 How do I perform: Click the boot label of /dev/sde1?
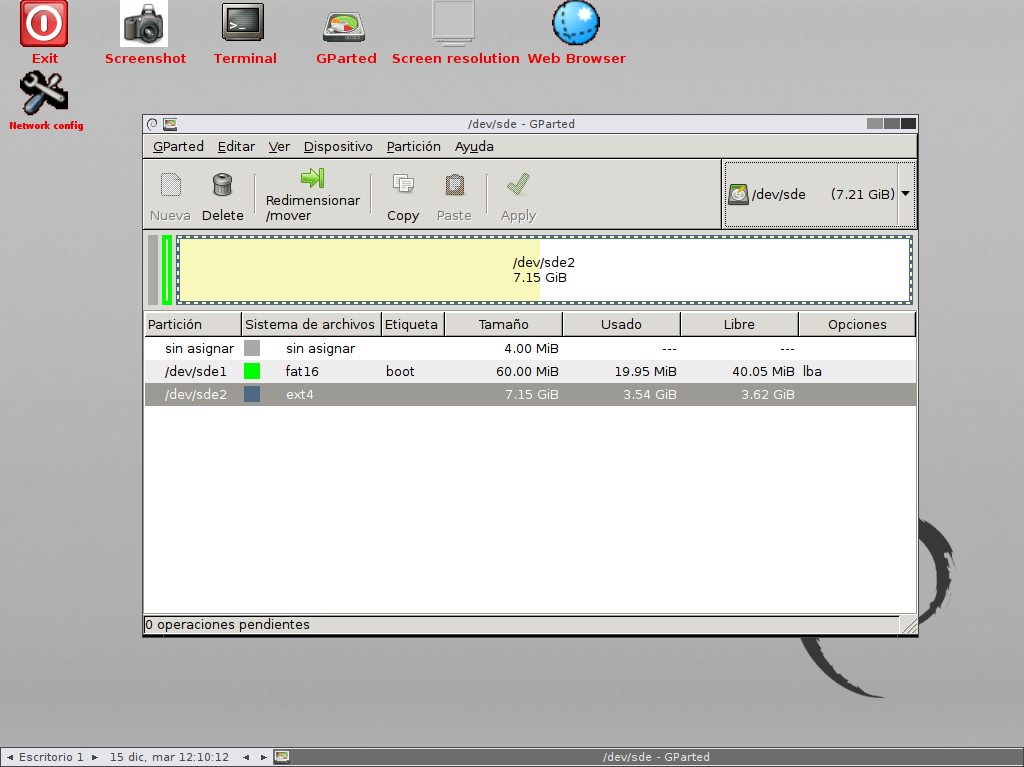point(400,371)
